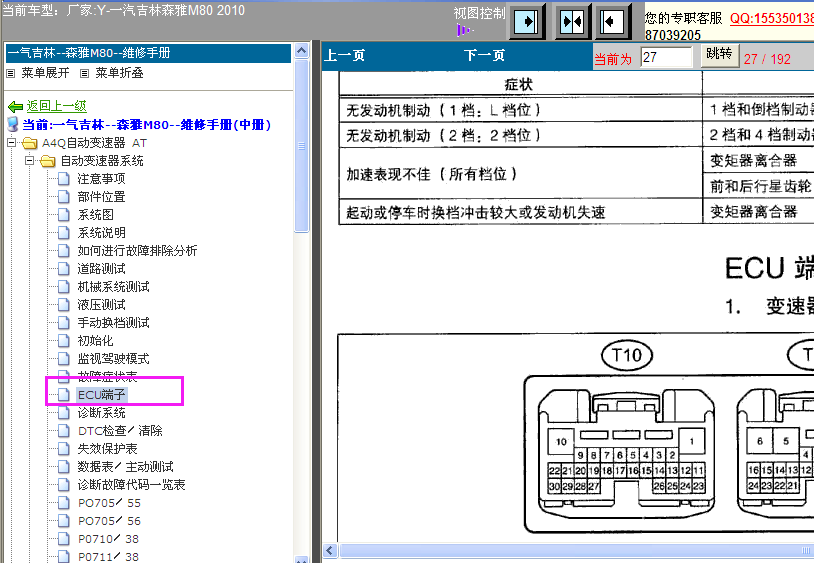Image resolution: width=814 pixels, height=563 pixels.
Task: Click the tree panel vertical scrollbar thumb
Action: click(x=302, y=146)
